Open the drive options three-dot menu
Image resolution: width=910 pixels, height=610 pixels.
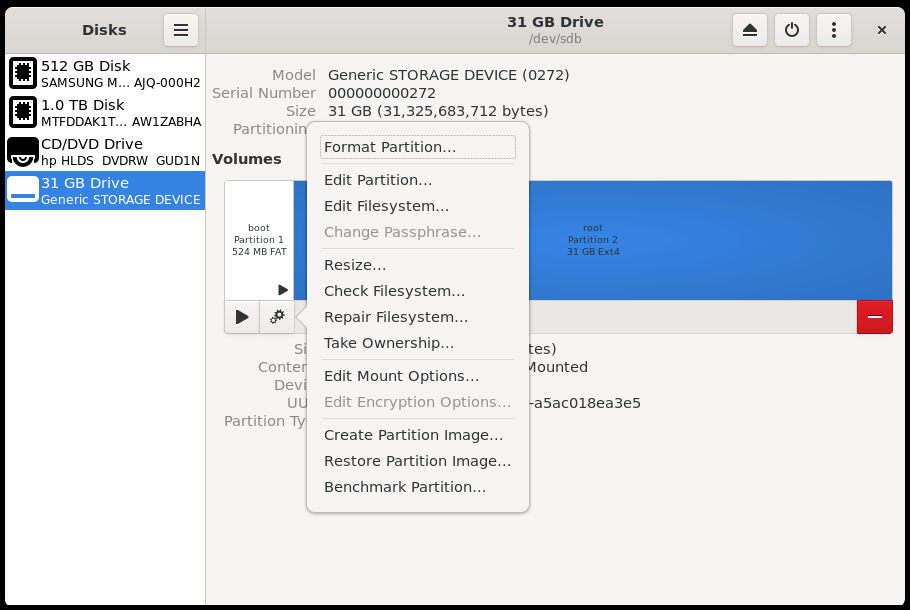coord(834,30)
